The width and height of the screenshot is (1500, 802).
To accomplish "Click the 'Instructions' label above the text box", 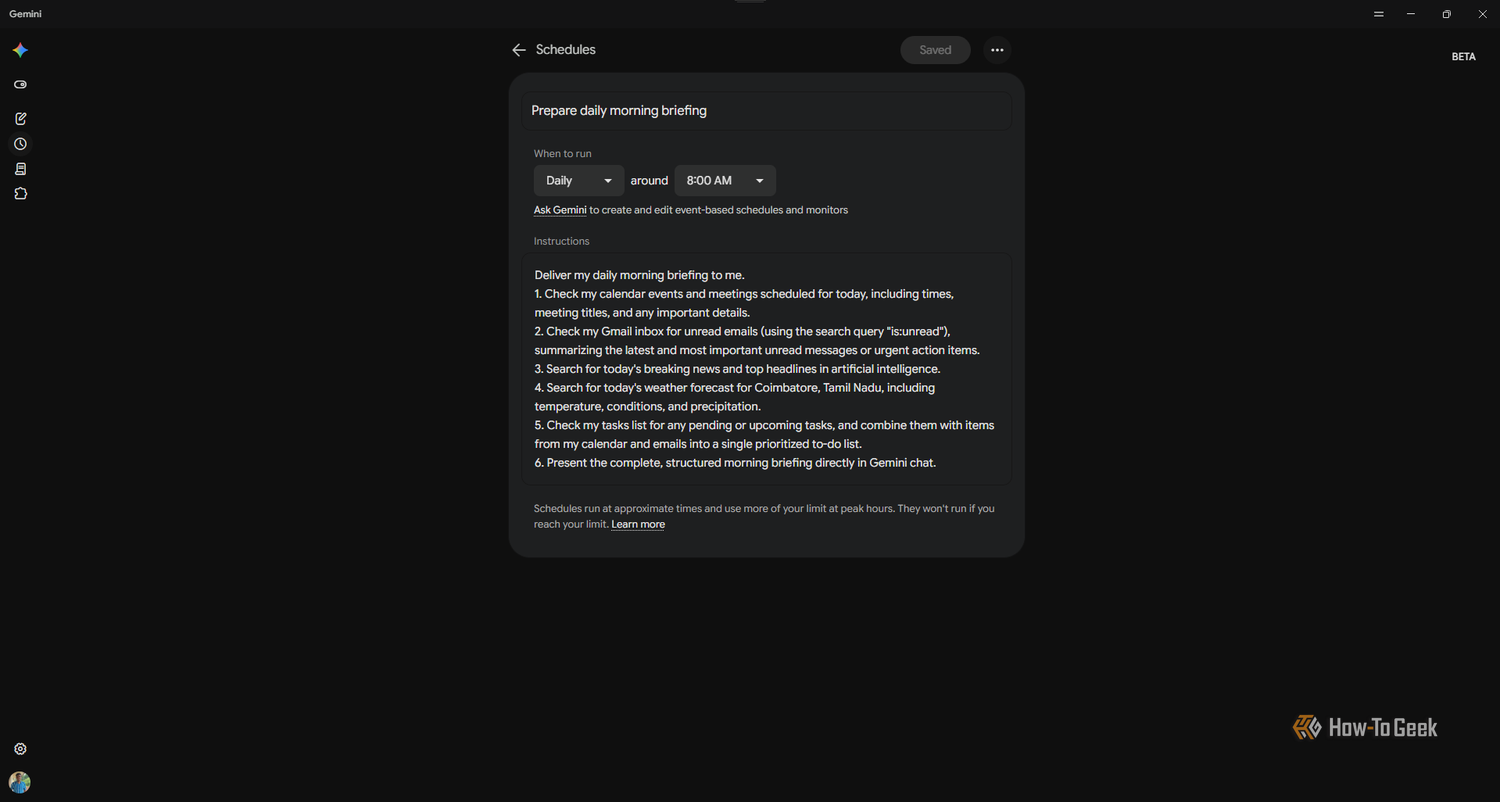I will pyautogui.click(x=562, y=241).
